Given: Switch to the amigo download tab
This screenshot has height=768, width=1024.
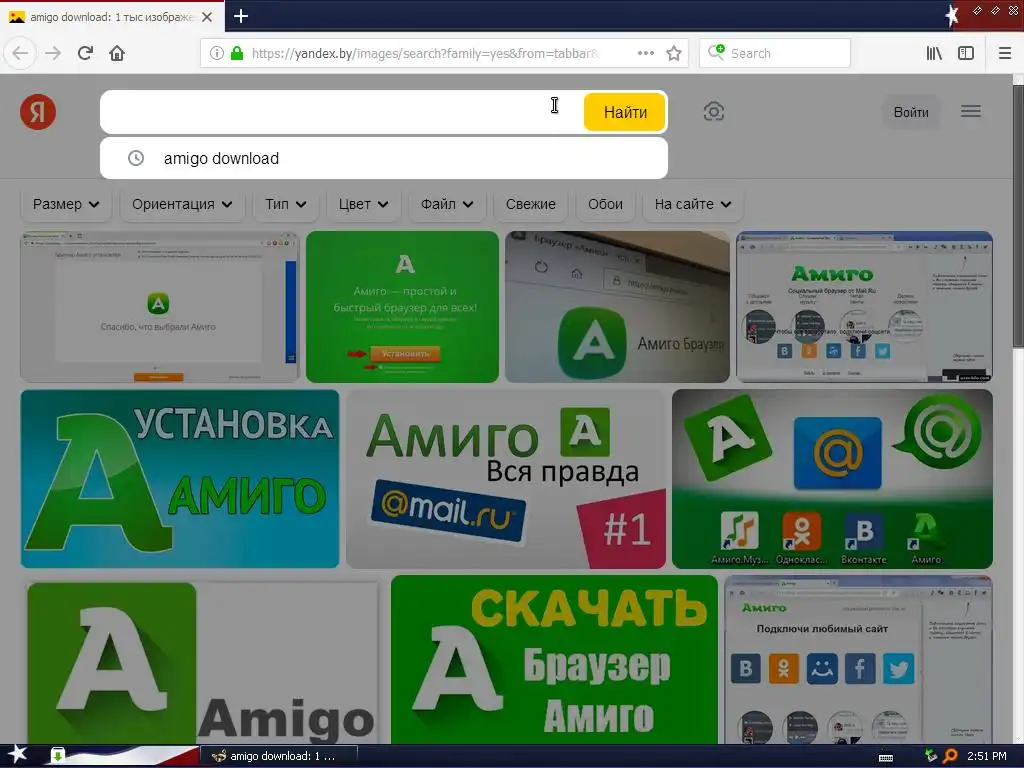Looking at the screenshot, I should pos(112,17).
